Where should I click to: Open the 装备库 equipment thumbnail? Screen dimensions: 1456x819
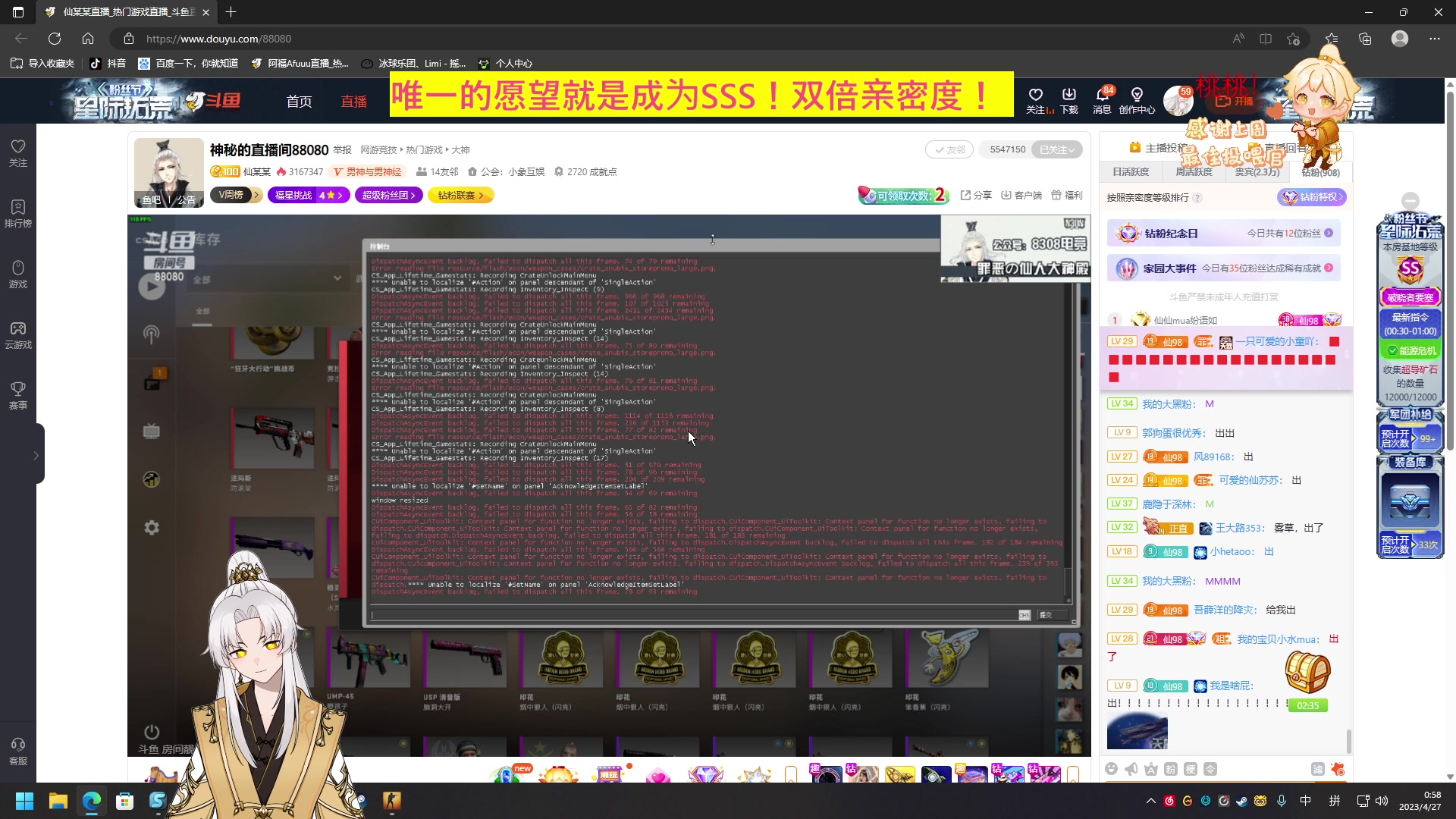(x=1410, y=501)
